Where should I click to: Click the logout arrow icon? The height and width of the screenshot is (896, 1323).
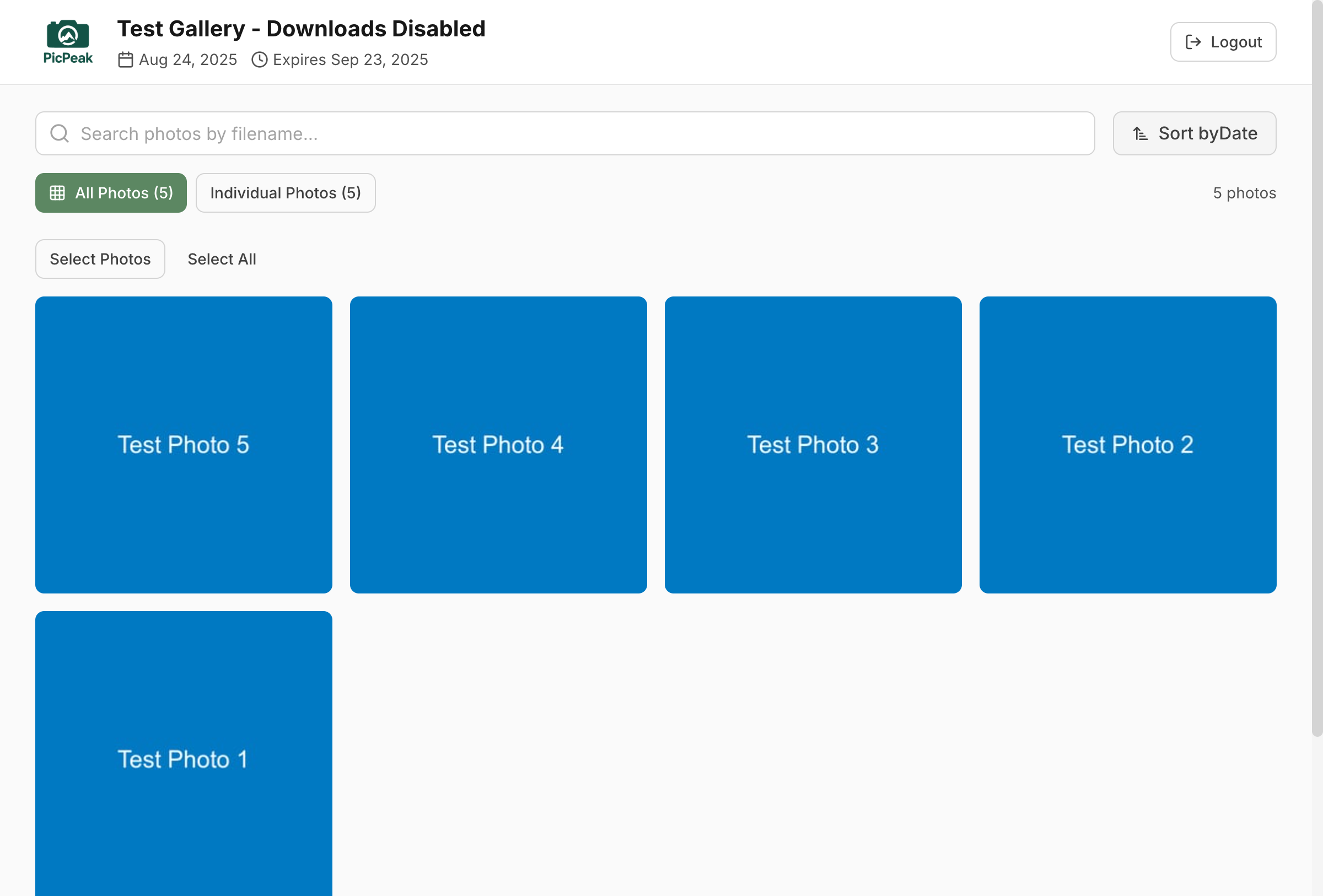click(1193, 42)
